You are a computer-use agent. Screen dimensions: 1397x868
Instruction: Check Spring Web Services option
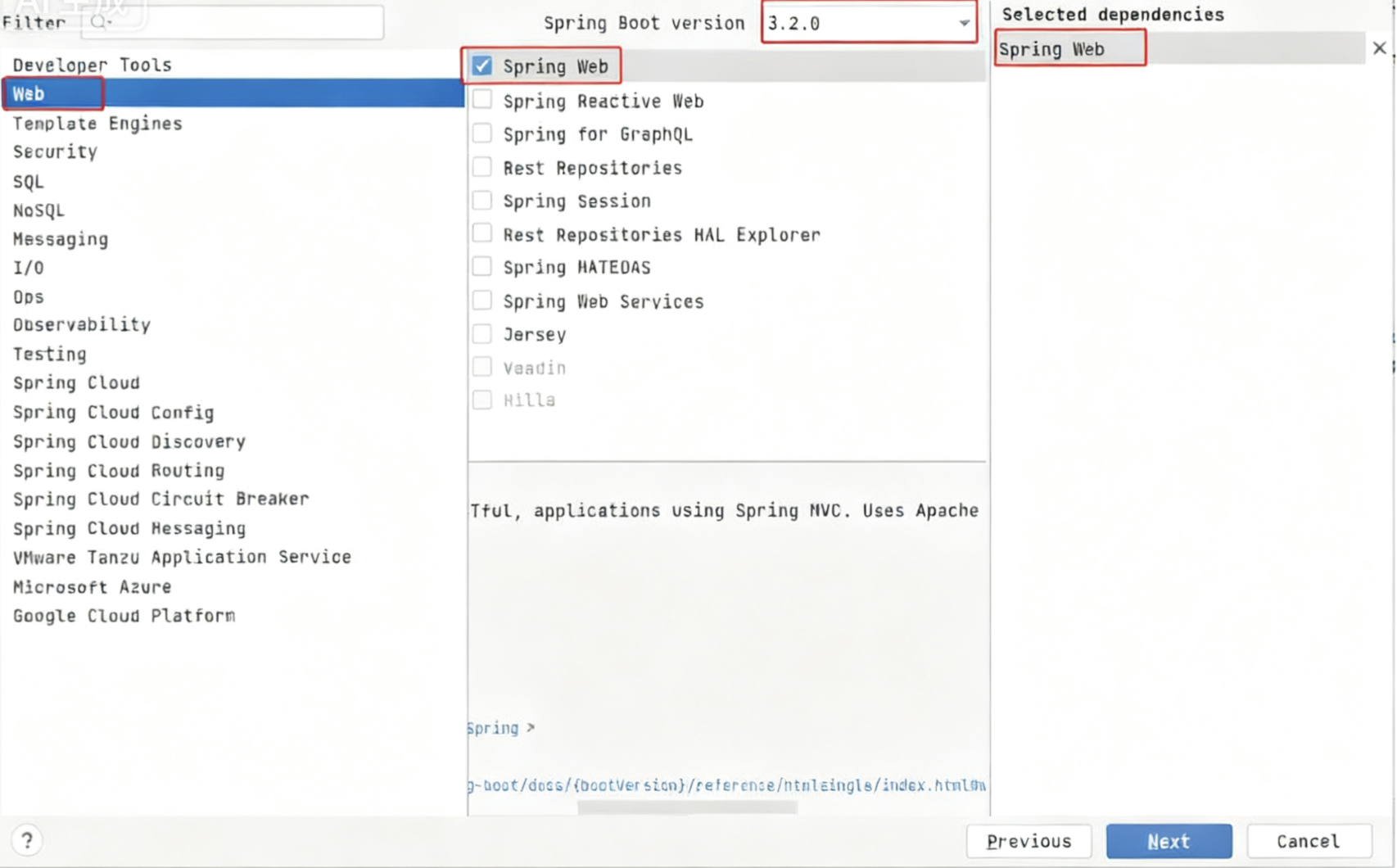482,301
